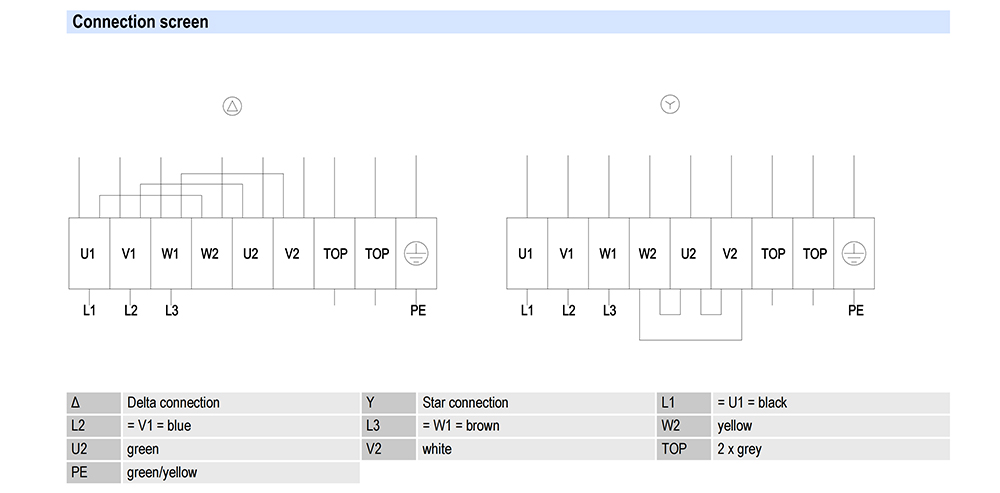Select the "2 x grey" legend cell
This screenshot has height=493, width=1000.
(x=739, y=449)
